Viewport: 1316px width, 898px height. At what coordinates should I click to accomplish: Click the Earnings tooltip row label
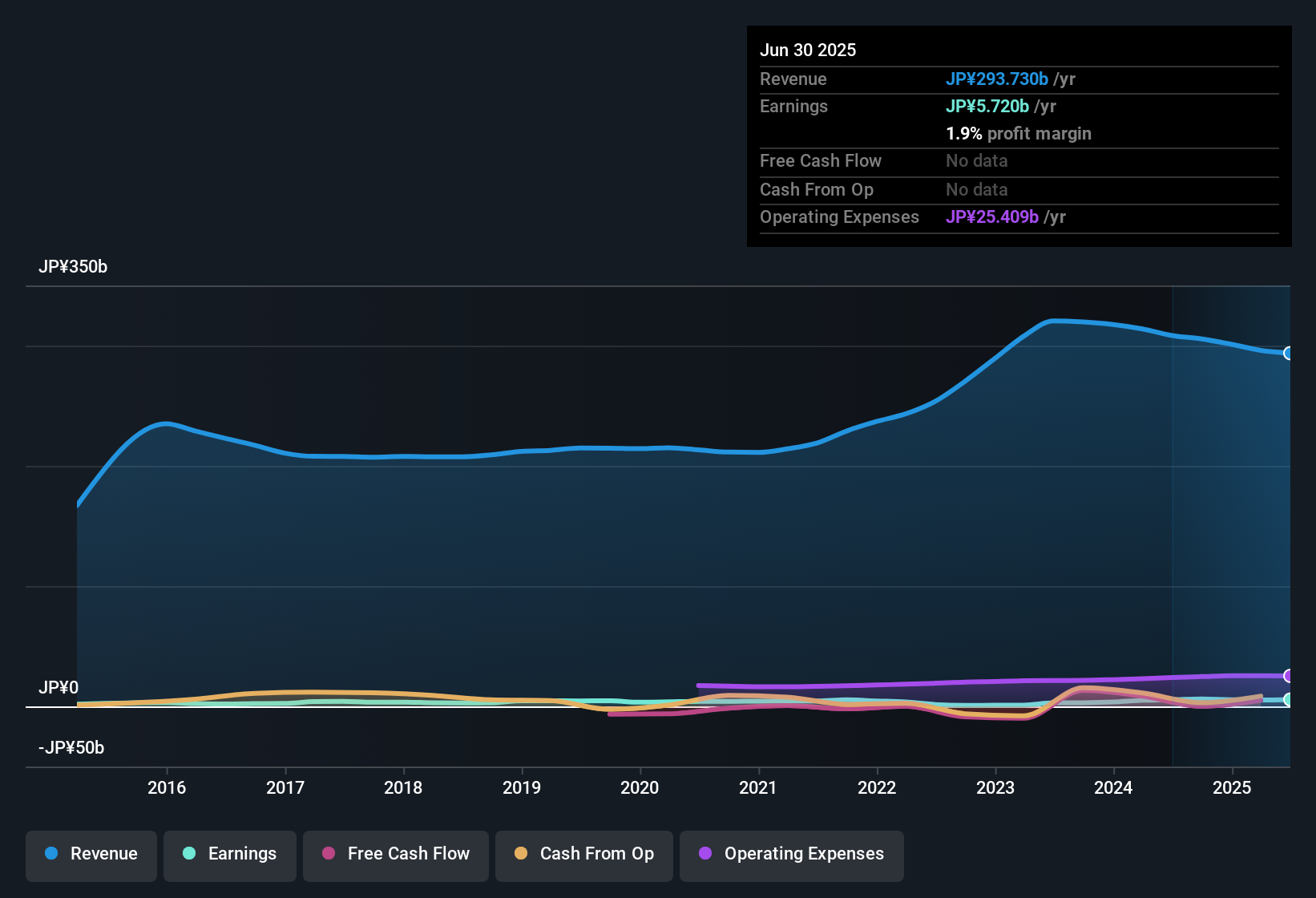[x=793, y=106]
